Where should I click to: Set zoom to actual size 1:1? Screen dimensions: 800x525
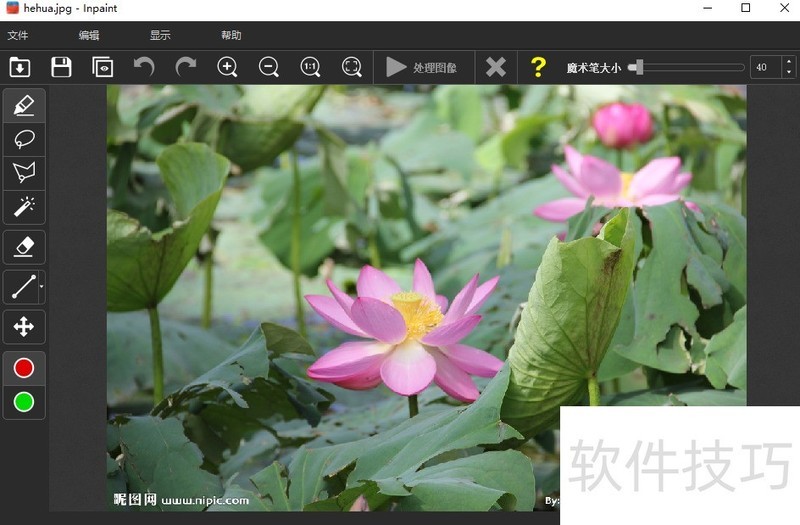310,67
